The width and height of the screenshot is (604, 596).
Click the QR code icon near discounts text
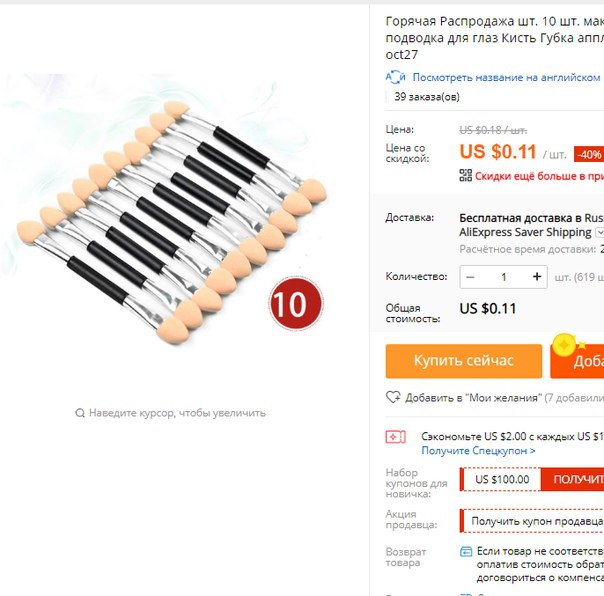pos(465,175)
